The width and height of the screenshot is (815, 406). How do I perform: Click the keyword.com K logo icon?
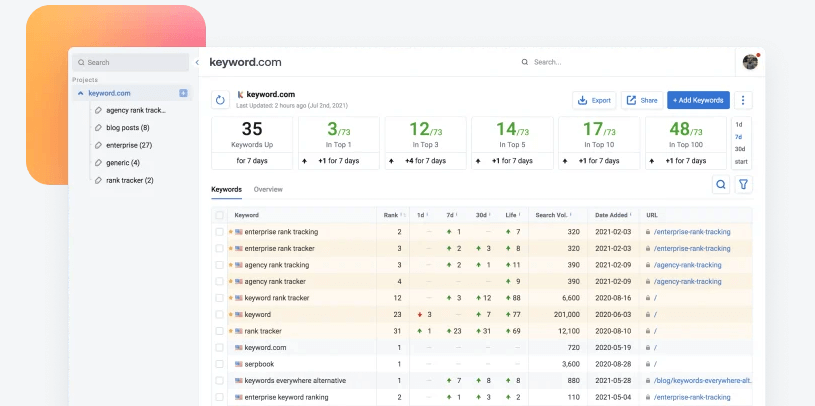(240, 95)
